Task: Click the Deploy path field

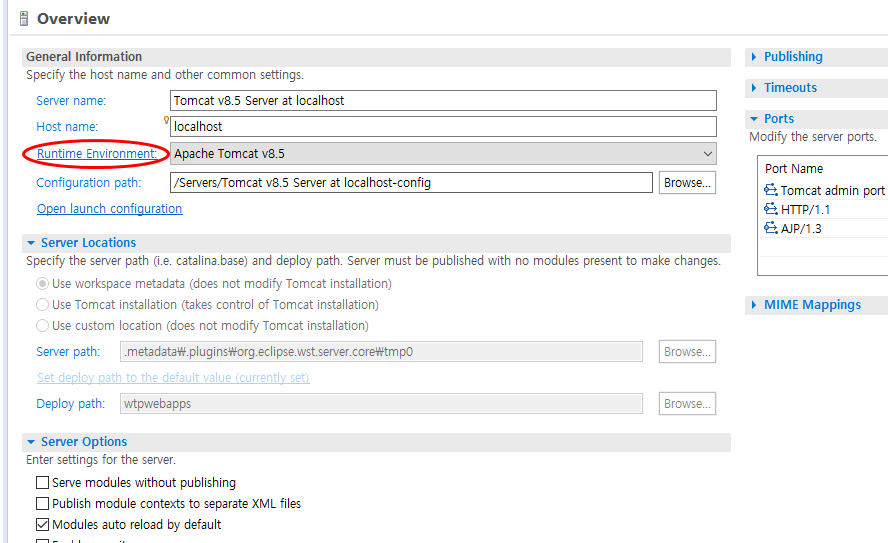Action: [x=381, y=403]
